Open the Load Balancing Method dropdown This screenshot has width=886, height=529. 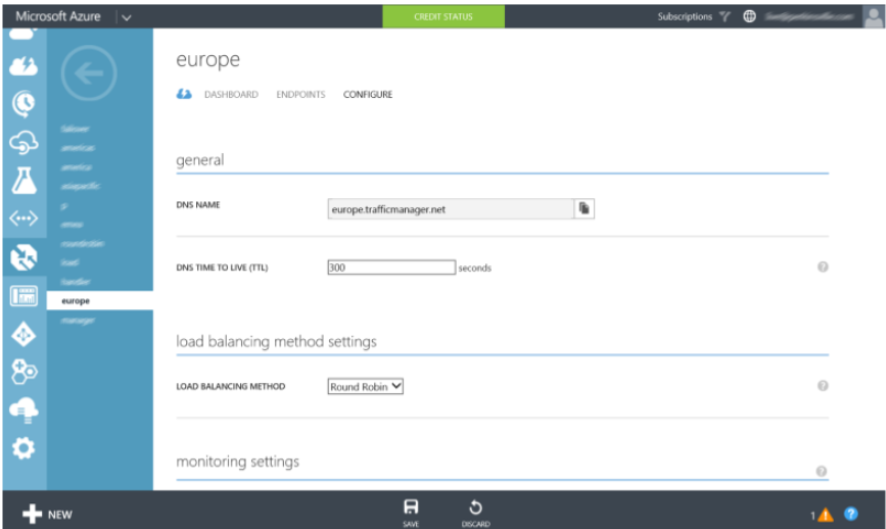tap(365, 386)
